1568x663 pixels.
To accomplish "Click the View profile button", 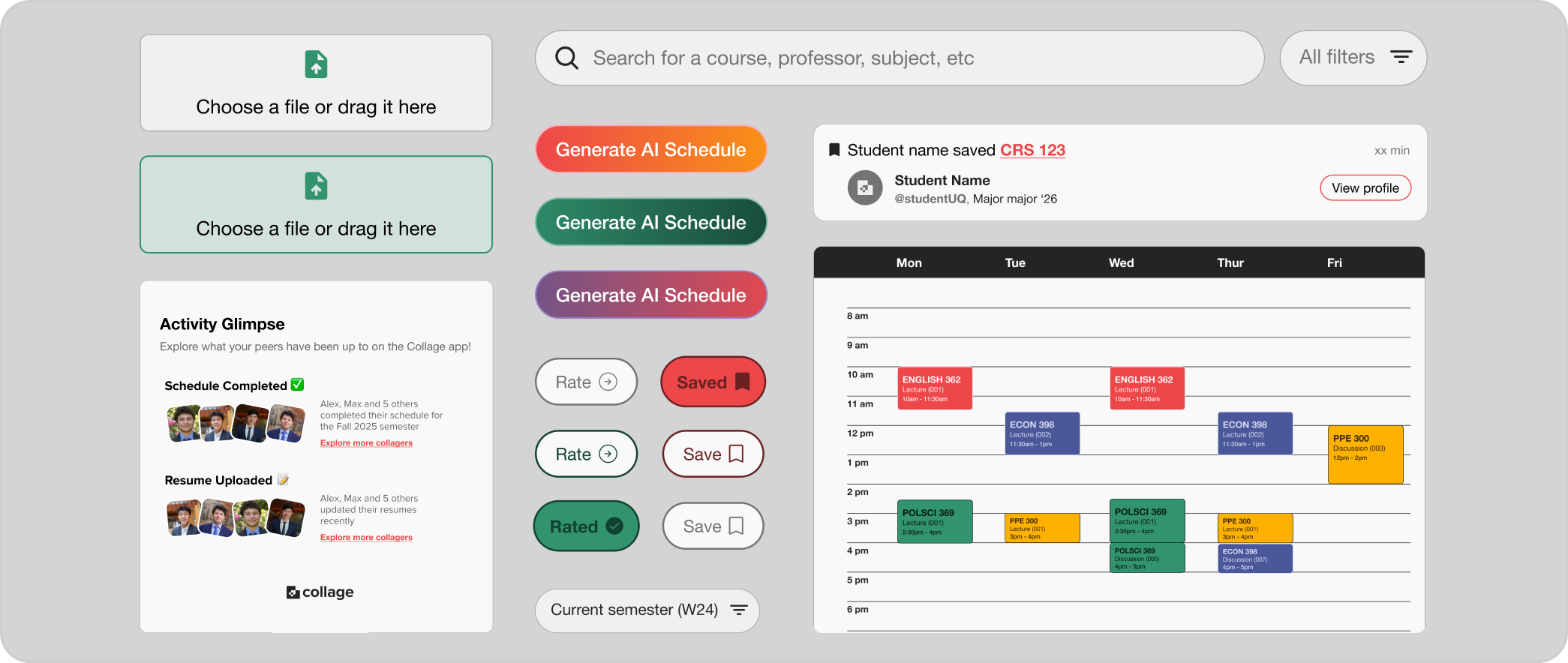I will 1365,188.
